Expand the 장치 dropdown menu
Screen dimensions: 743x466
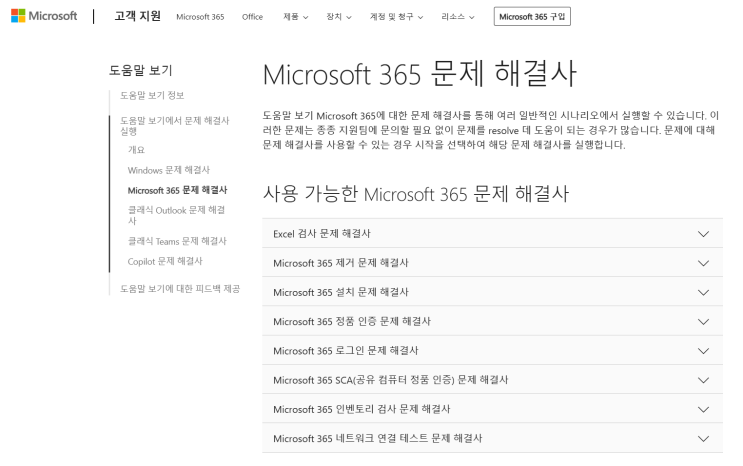click(338, 17)
